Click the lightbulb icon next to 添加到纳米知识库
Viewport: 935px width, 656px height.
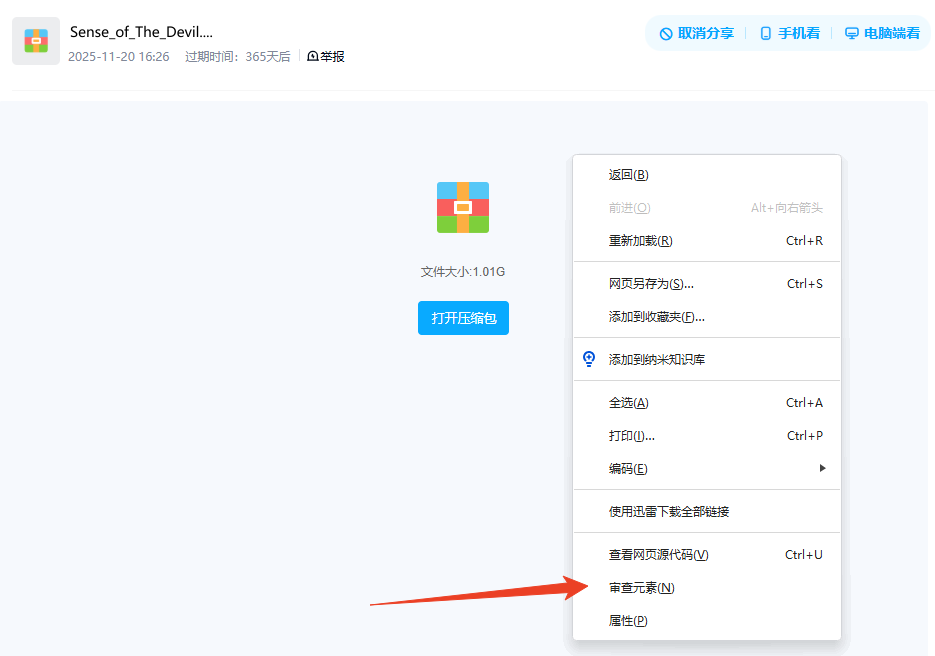[x=585, y=358]
